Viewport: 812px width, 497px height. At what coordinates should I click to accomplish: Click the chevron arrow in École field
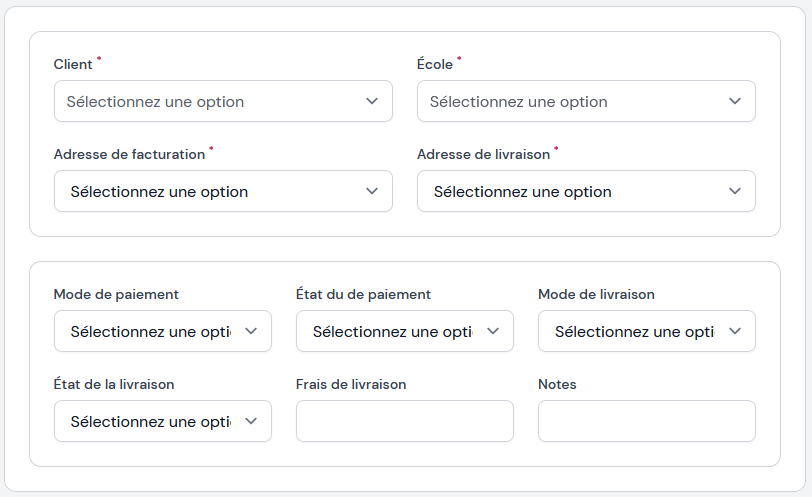click(x=735, y=102)
